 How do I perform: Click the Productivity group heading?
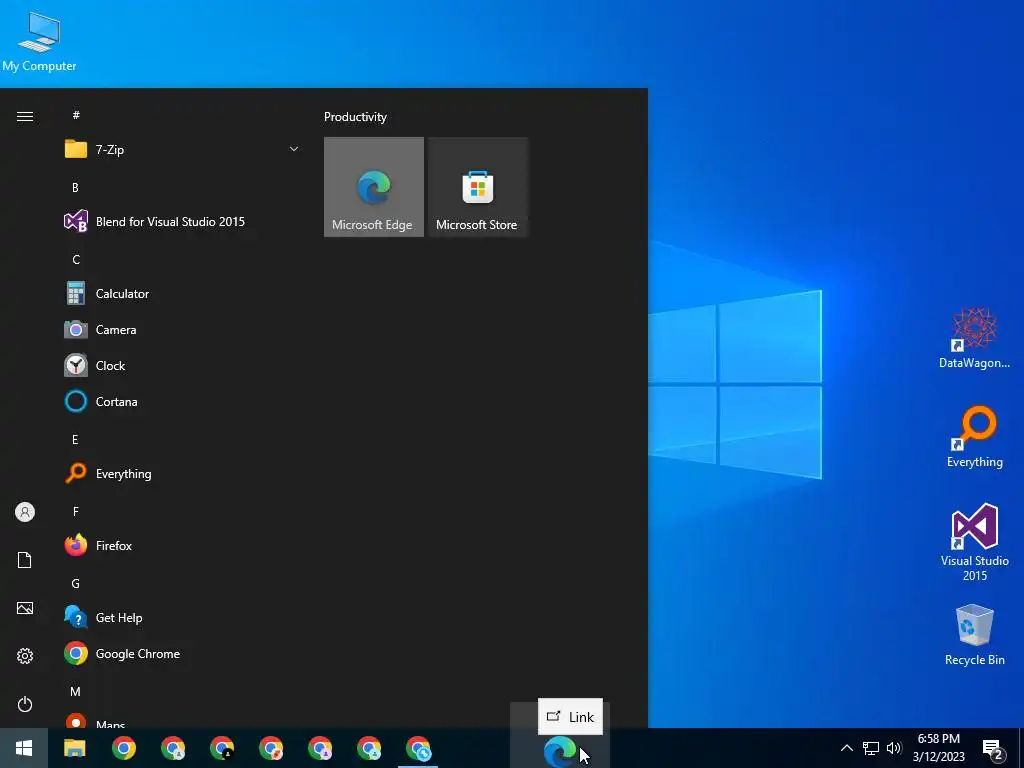click(x=355, y=117)
